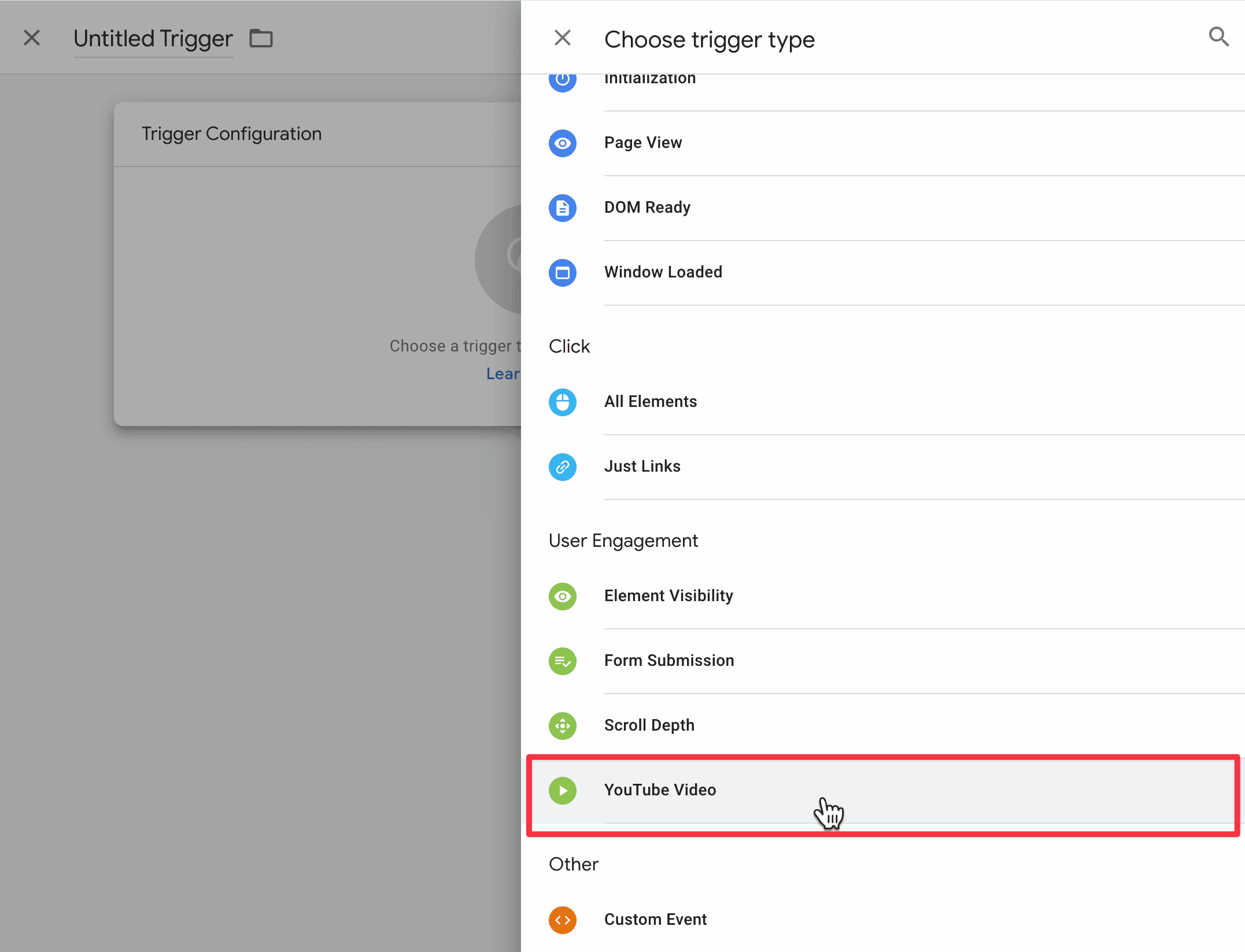Click the Scroll Depth arrows icon

point(562,726)
